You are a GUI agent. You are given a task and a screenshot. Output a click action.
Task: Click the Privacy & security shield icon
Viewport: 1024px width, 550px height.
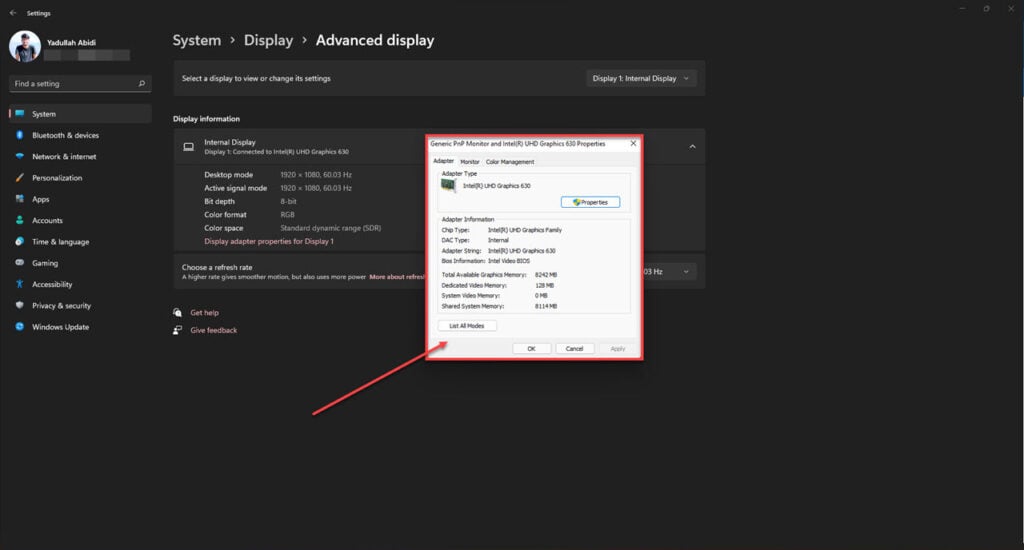[x=20, y=305]
